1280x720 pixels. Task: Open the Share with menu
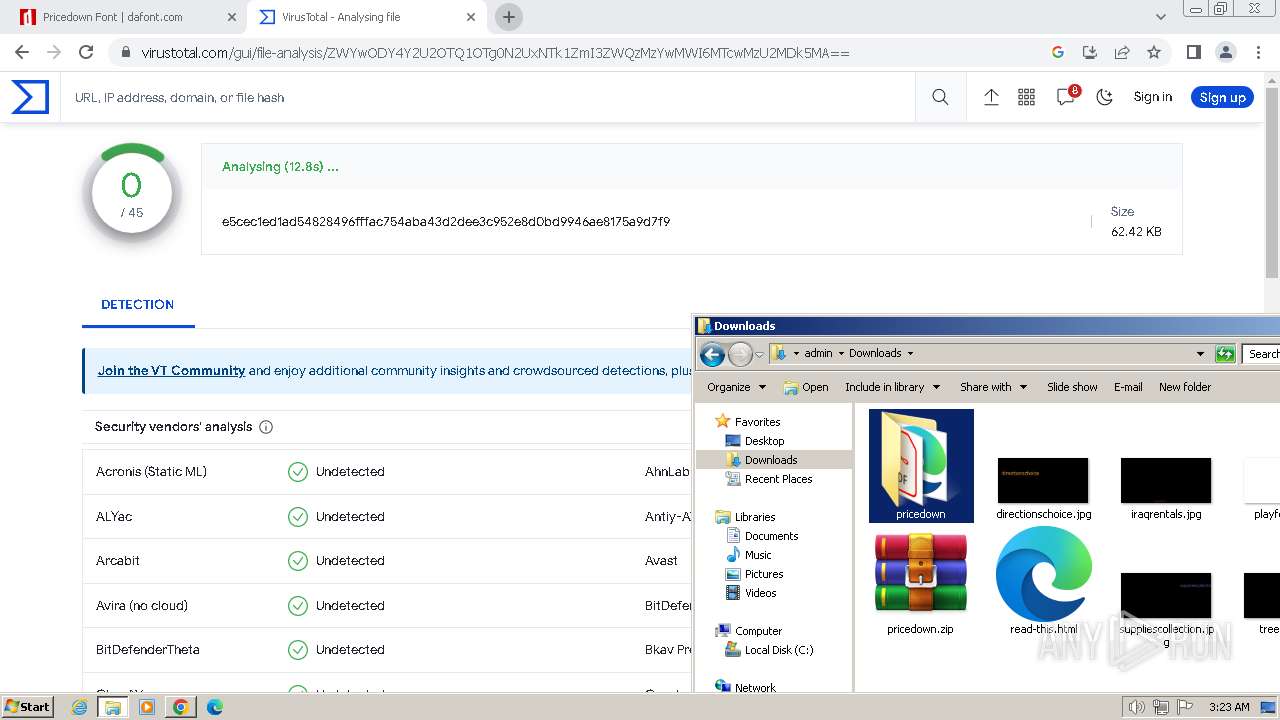[993, 387]
